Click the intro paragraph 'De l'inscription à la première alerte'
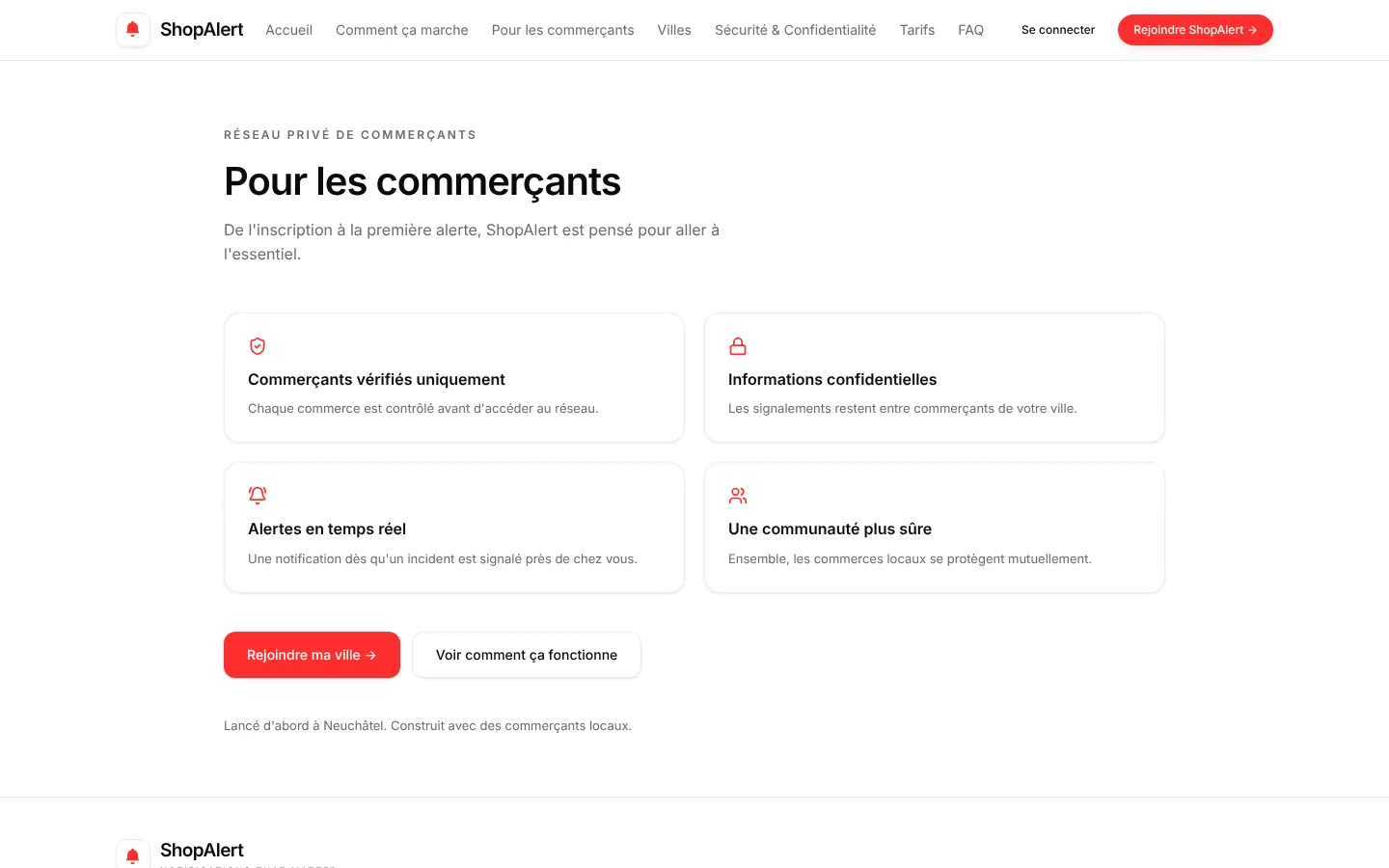This screenshot has width=1389, height=868. tap(472, 242)
